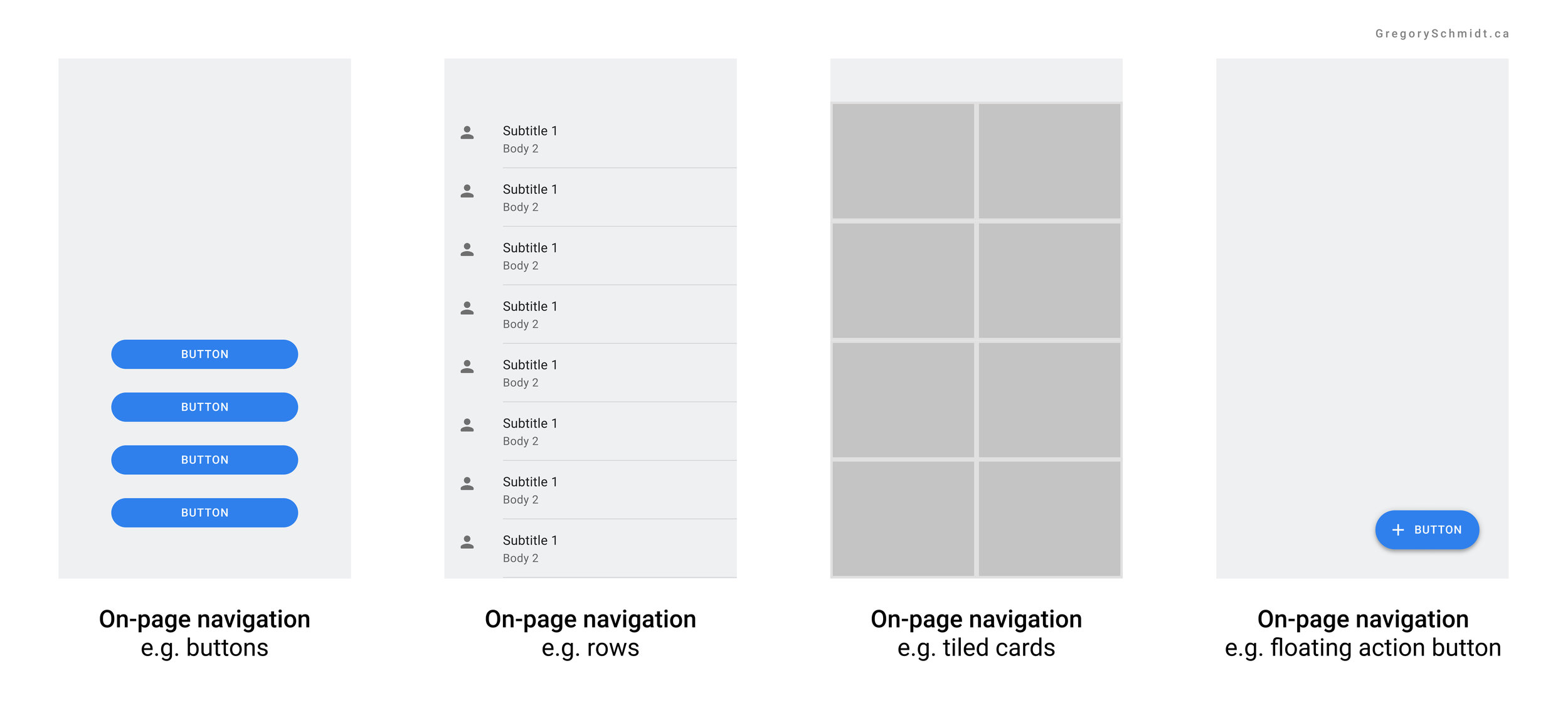Click the bottom blue BUTTON pill
Image resolution: width=1568 pixels, height=720 pixels.
[x=204, y=512]
